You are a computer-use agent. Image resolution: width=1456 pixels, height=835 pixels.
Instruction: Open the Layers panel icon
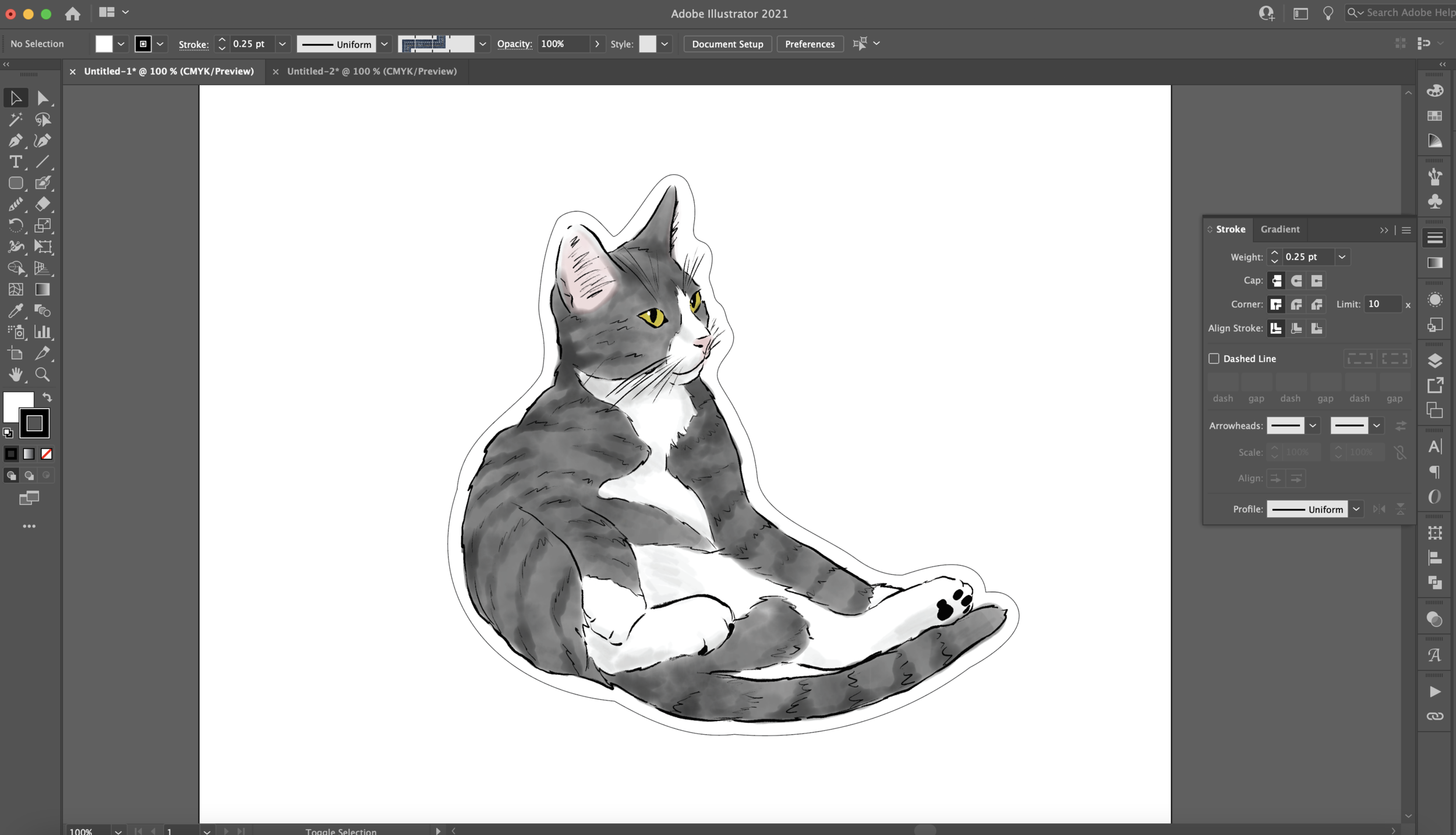pyautogui.click(x=1434, y=361)
